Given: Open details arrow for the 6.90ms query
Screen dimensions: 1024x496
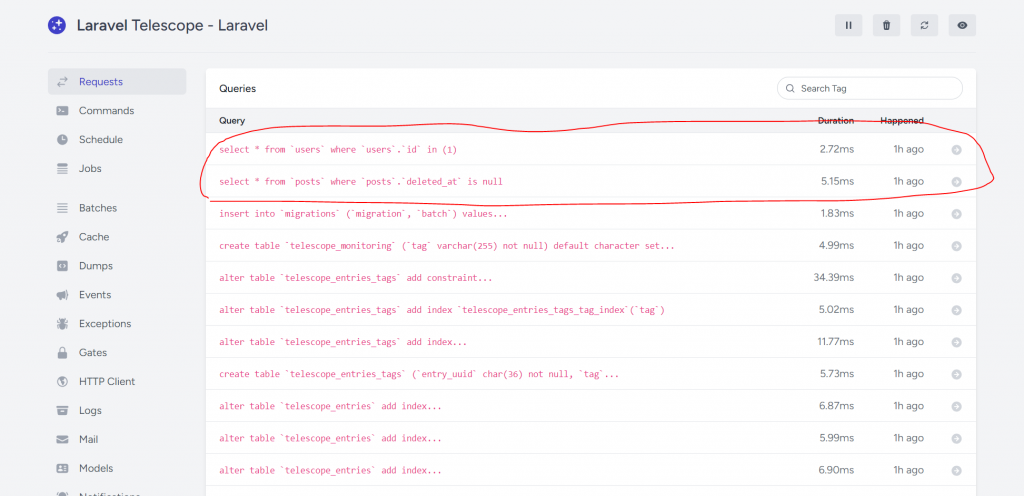Looking at the screenshot, I should coord(956,471).
